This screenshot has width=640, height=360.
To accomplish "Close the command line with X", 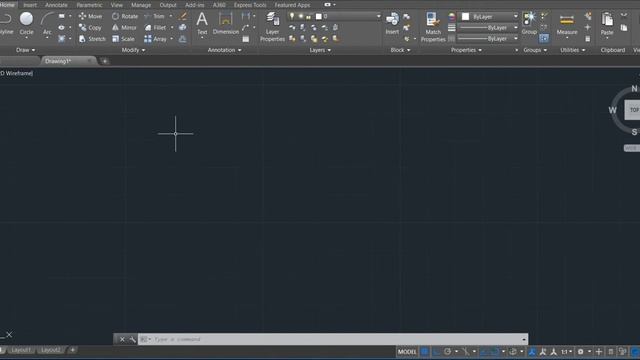I will (x=122, y=339).
